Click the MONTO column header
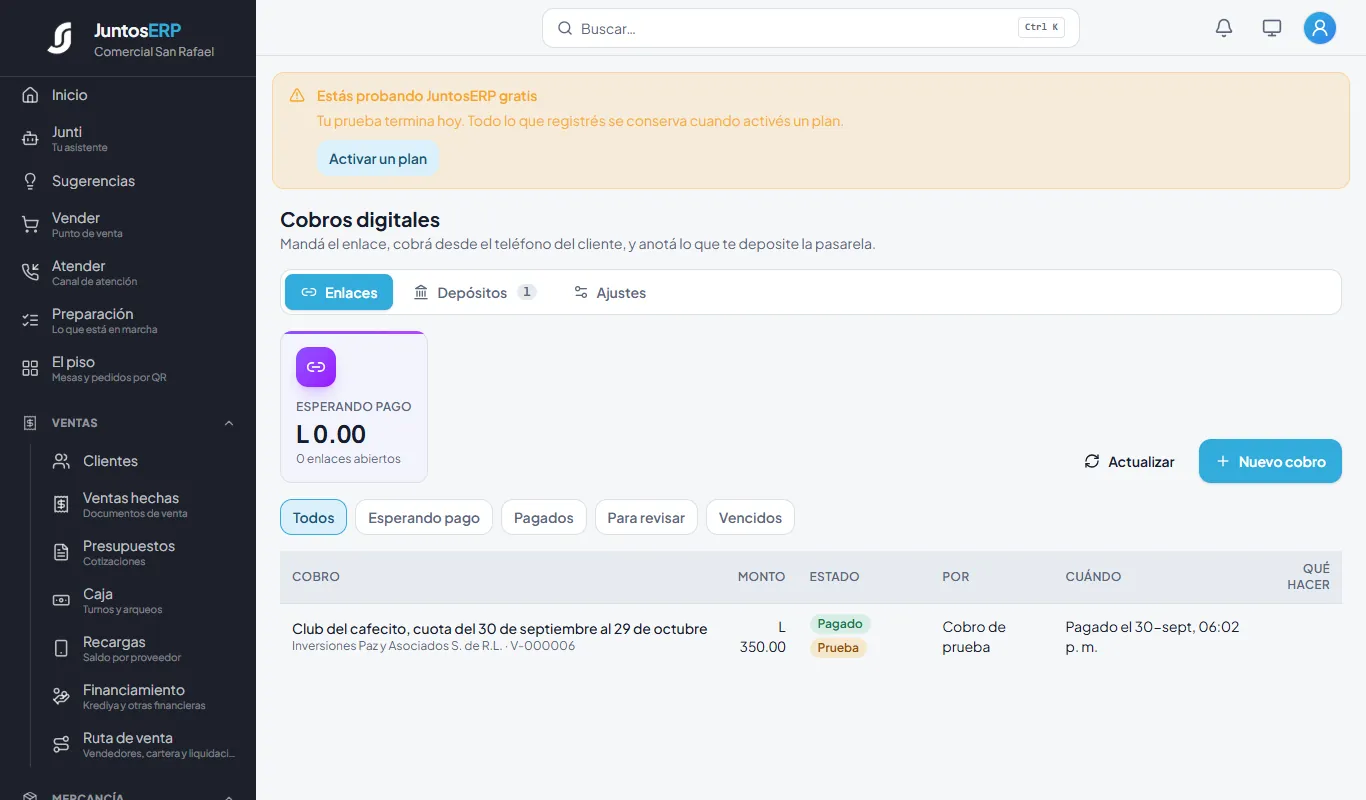Image resolution: width=1366 pixels, height=800 pixels. [x=761, y=577]
